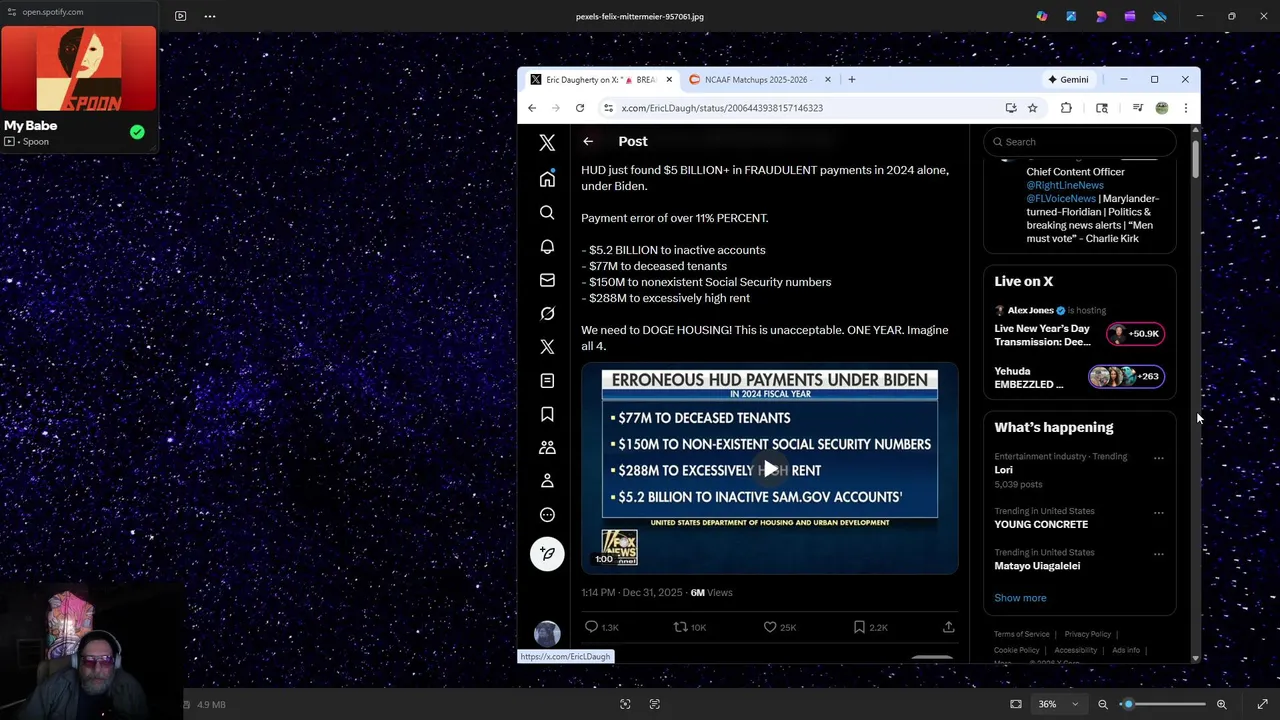Play the Fox News HUD video

[770, 469]
